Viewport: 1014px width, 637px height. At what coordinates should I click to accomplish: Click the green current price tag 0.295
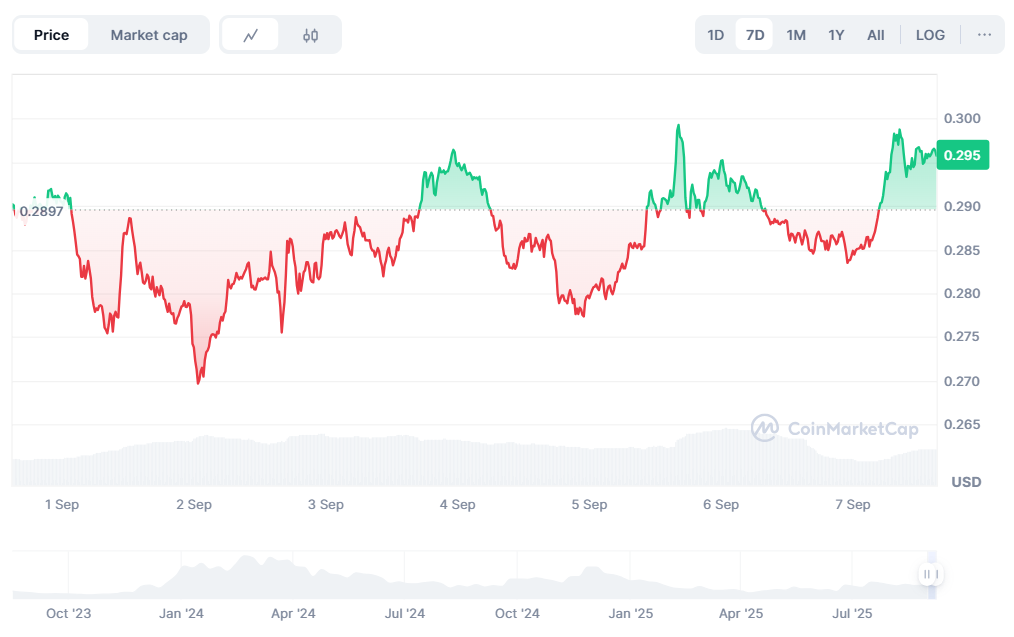point(961,155)
